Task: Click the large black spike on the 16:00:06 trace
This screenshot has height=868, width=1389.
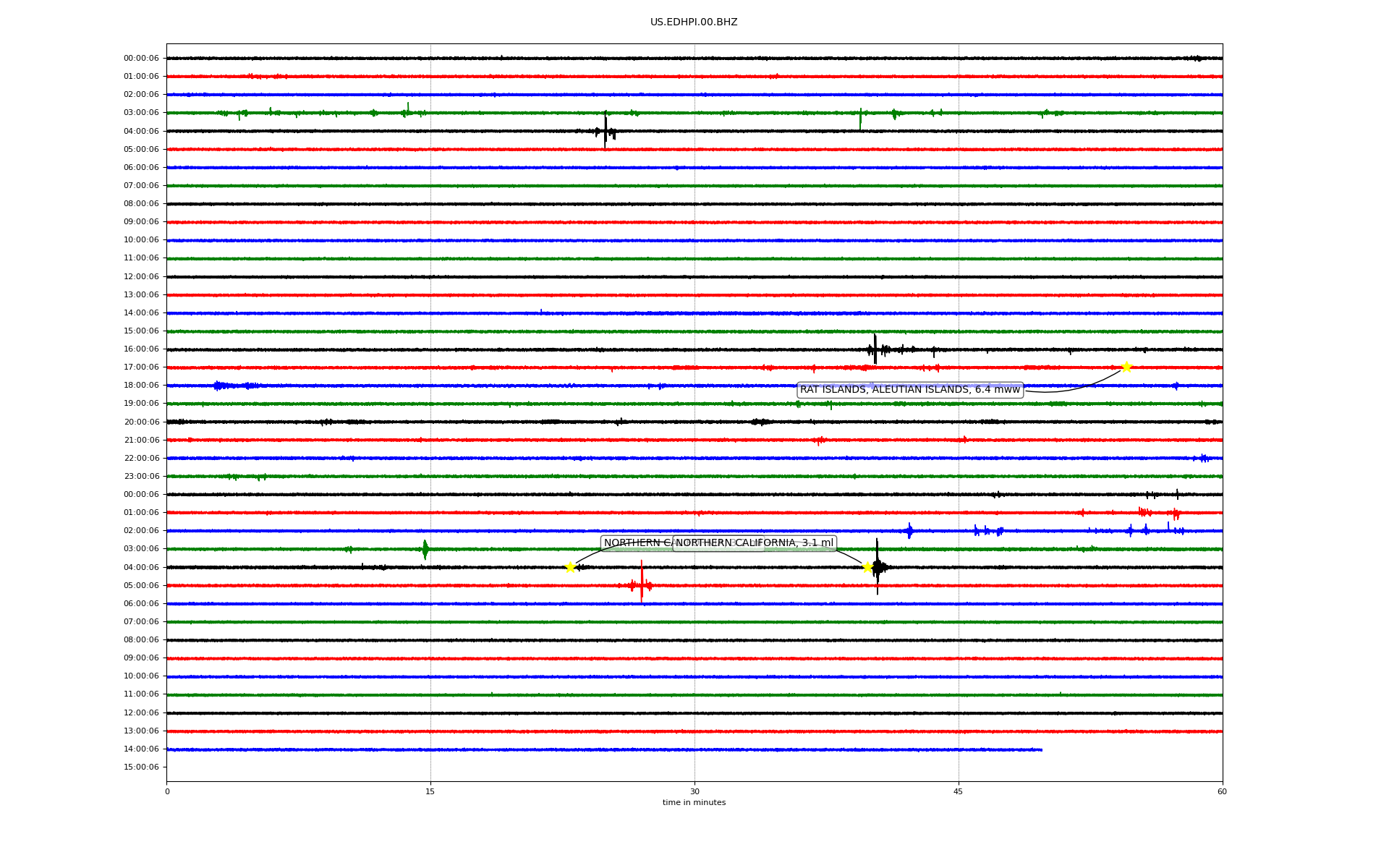Action: click(x=875, y=349)
